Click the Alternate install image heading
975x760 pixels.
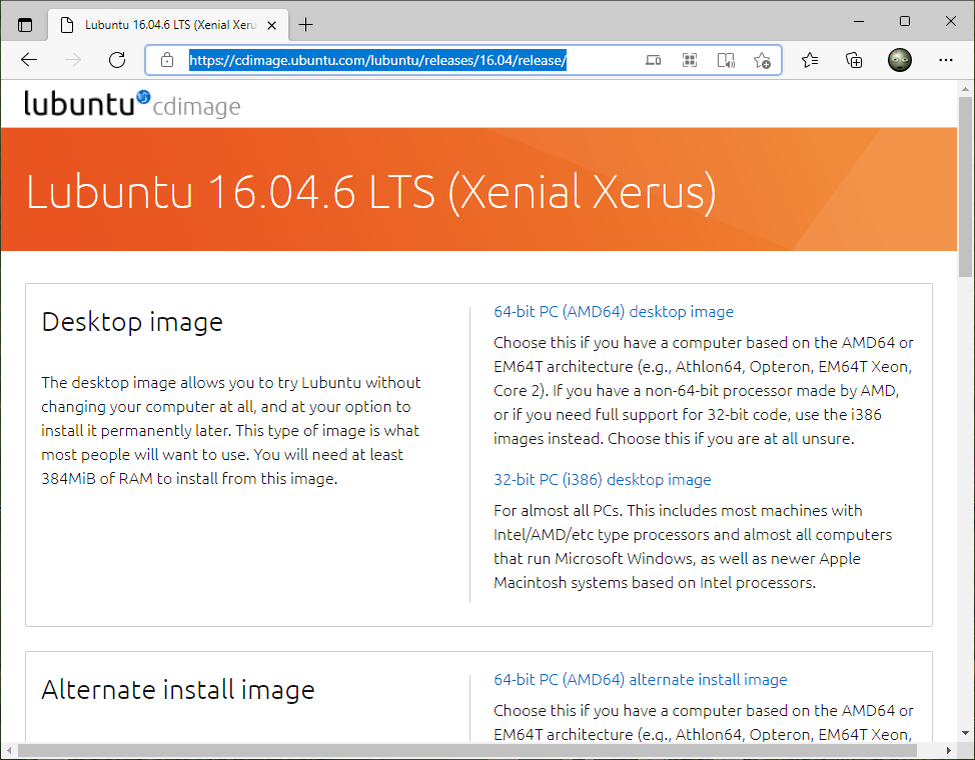tap(178, 690)
